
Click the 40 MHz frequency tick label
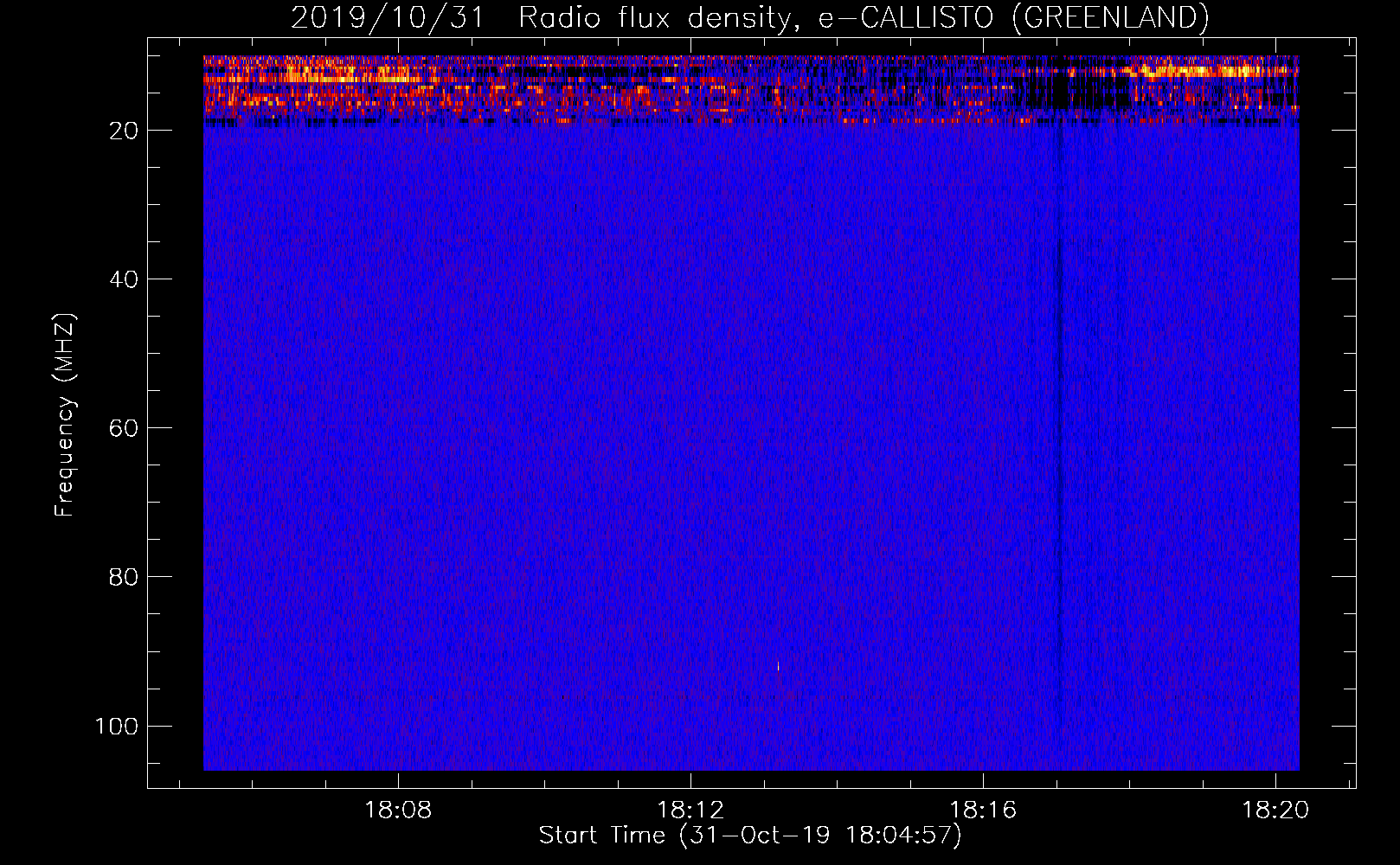point(124,279)
